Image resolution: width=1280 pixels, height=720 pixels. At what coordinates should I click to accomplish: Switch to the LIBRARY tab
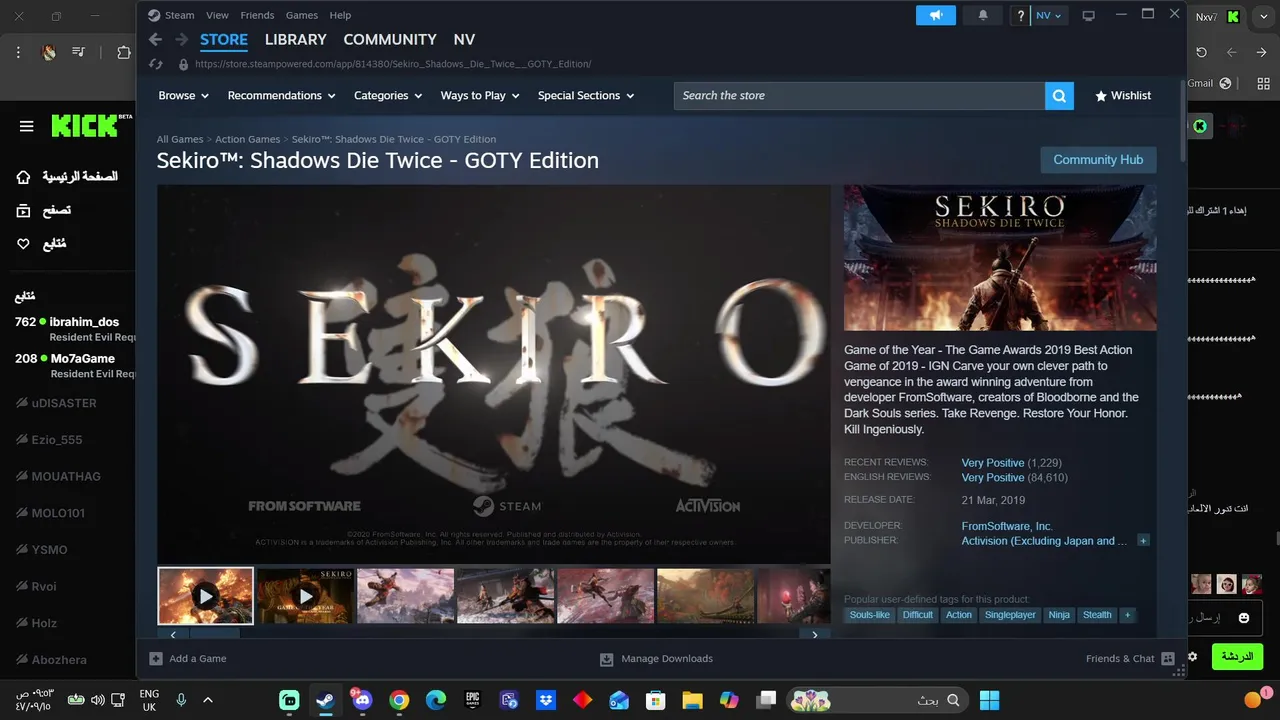(x=295, y=40)
